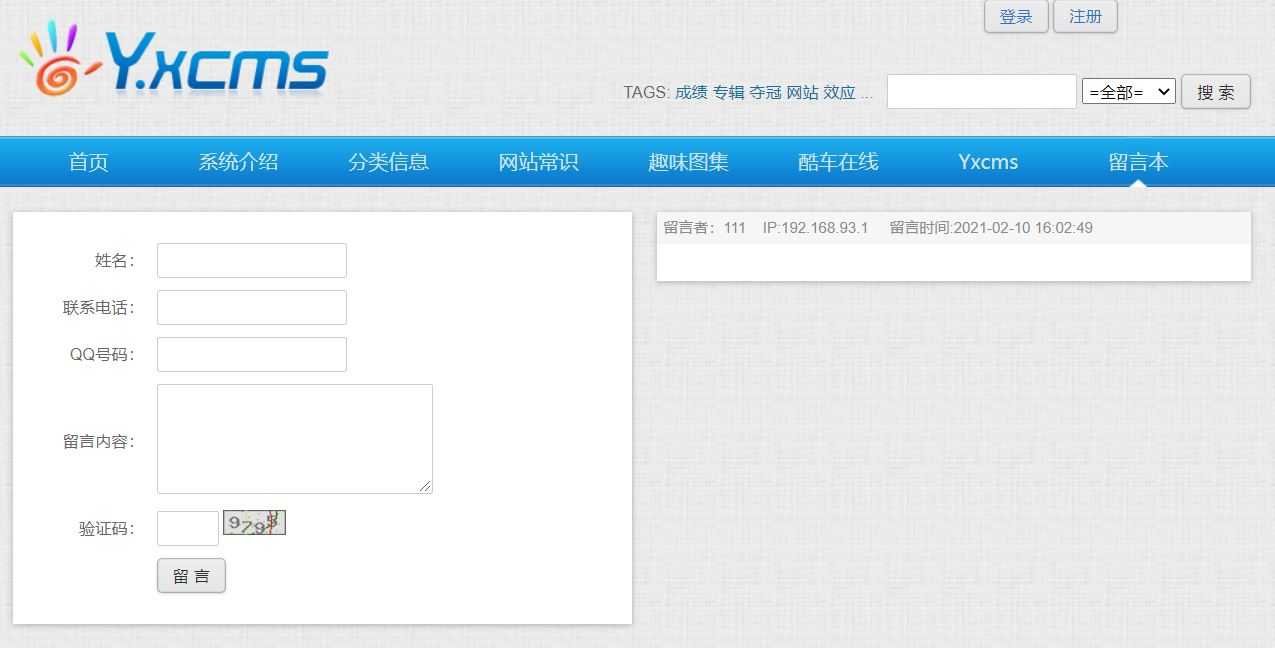1275x648 pixels.
Task: Click the 注册 register button
Action: (x=1085, y=17)
